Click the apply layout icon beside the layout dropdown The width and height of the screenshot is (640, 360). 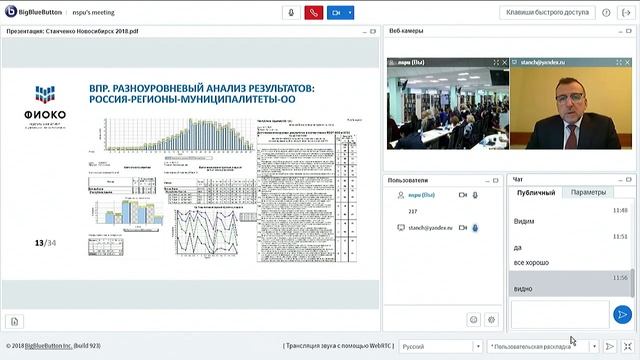point(610,347)
